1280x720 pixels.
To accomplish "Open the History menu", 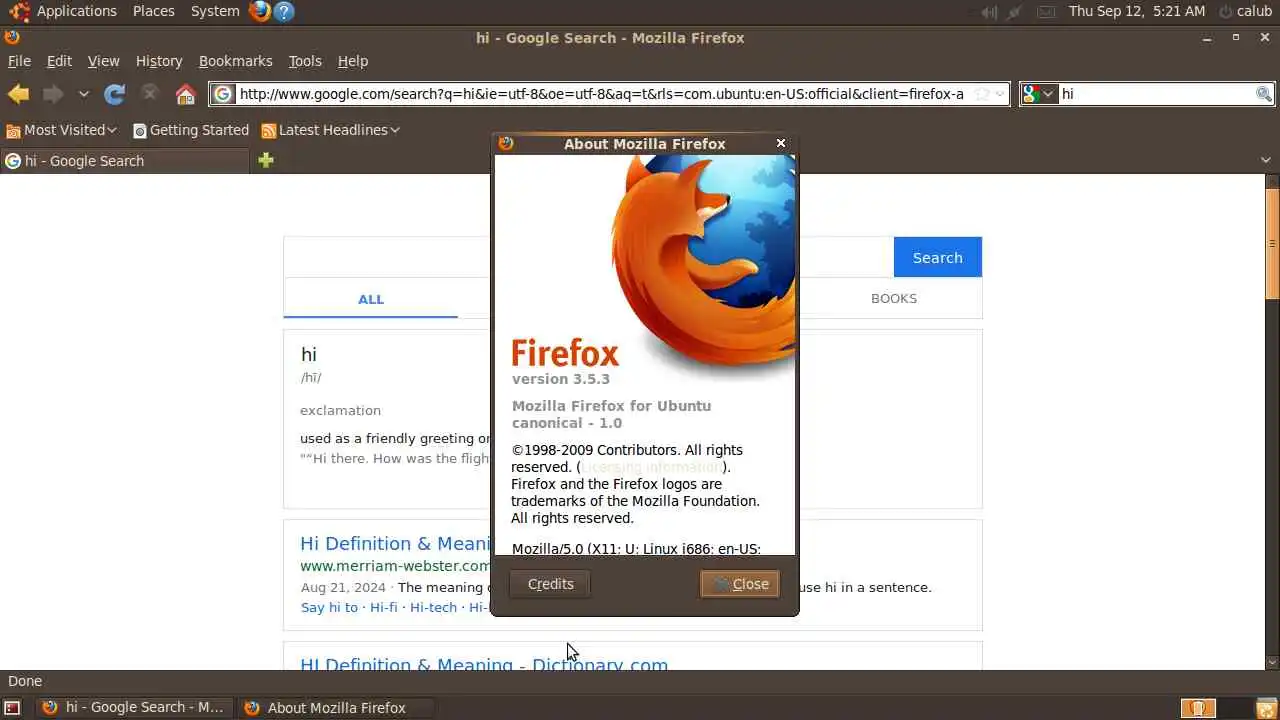I will [x=159, y=61].
